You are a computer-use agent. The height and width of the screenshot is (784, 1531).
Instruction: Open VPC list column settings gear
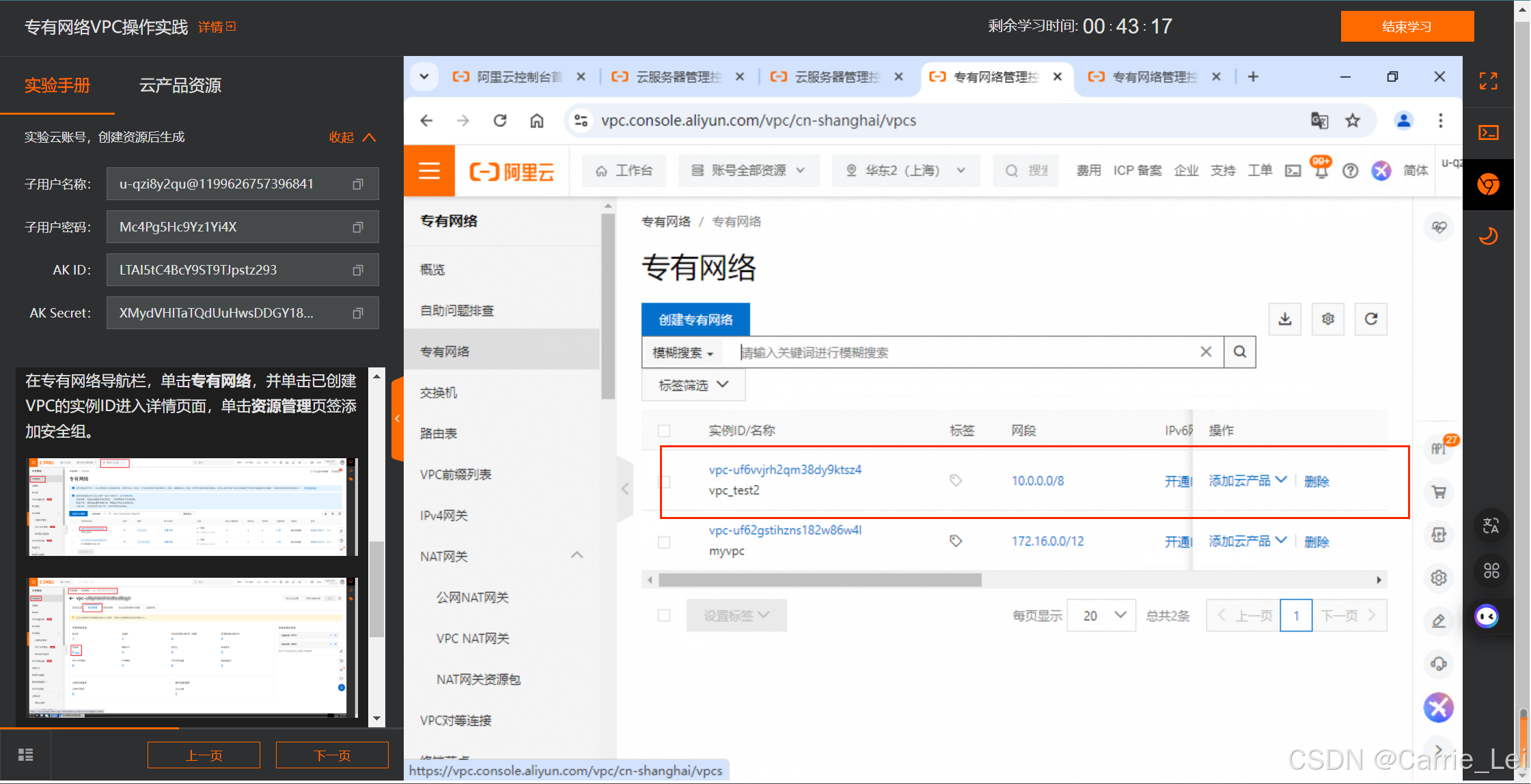[1328, 319]
